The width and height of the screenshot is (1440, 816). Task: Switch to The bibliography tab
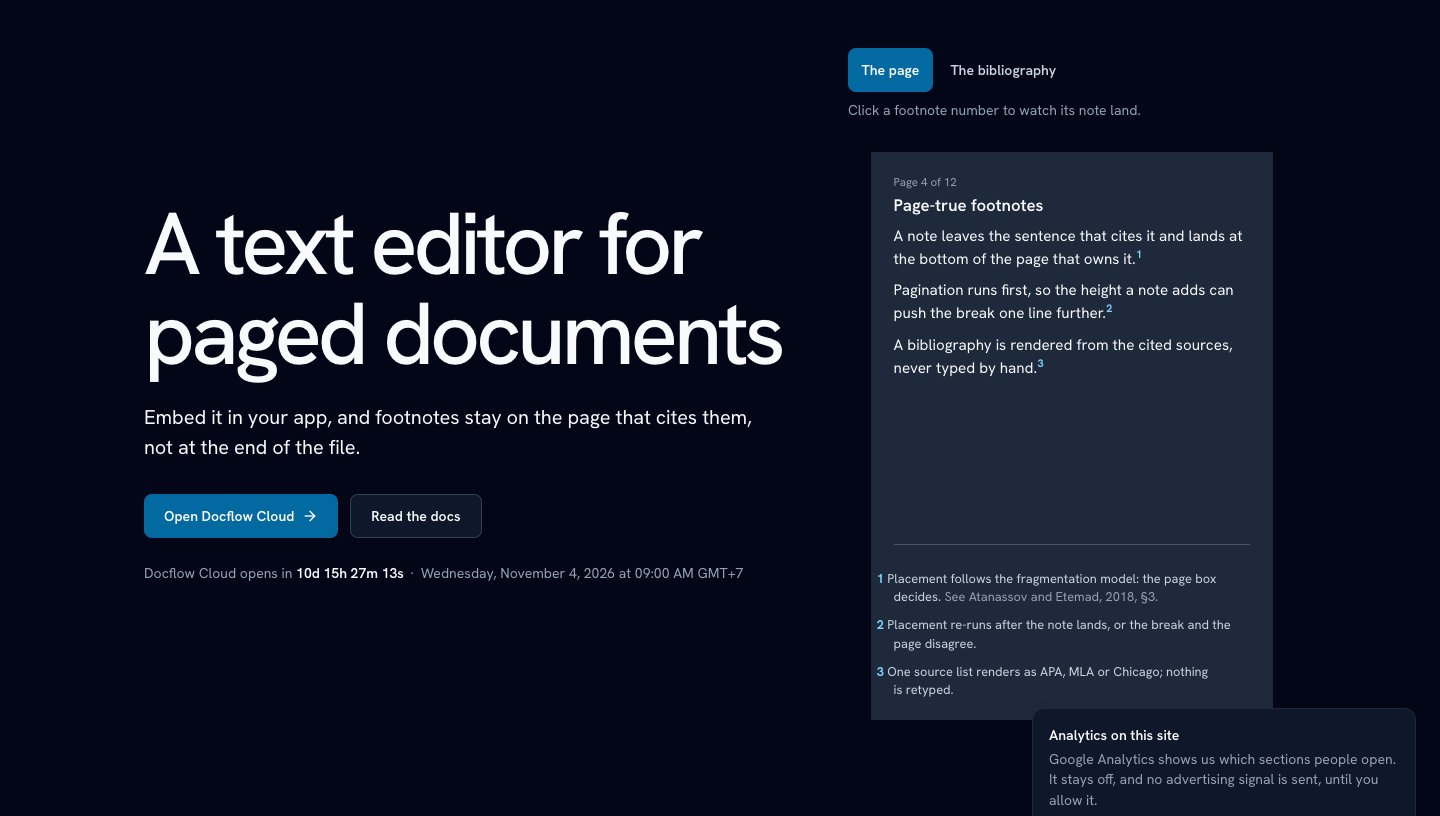click(1003, 70)
